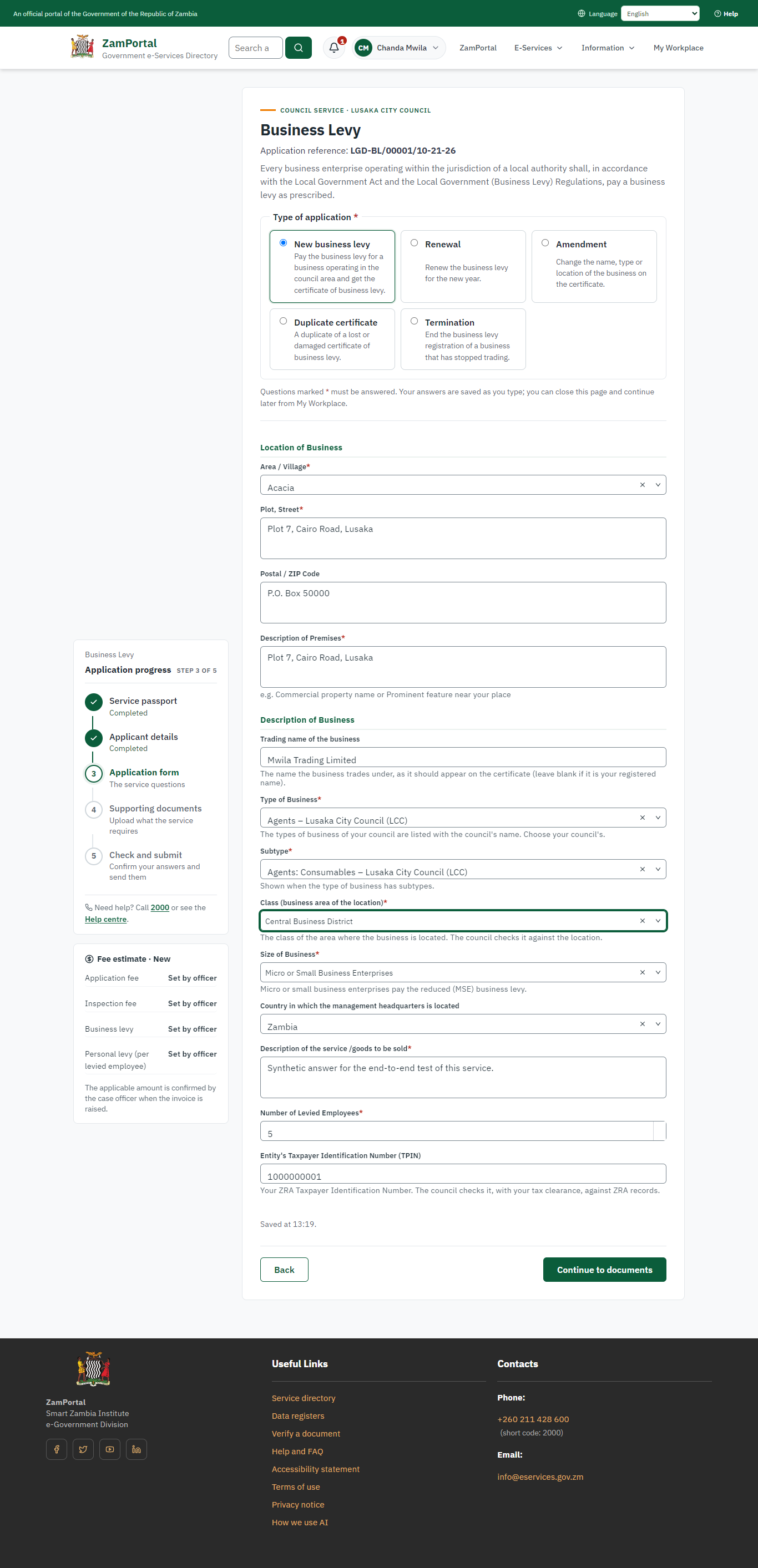
Task: Select the Renewal application type
Action: click(463, 266)
